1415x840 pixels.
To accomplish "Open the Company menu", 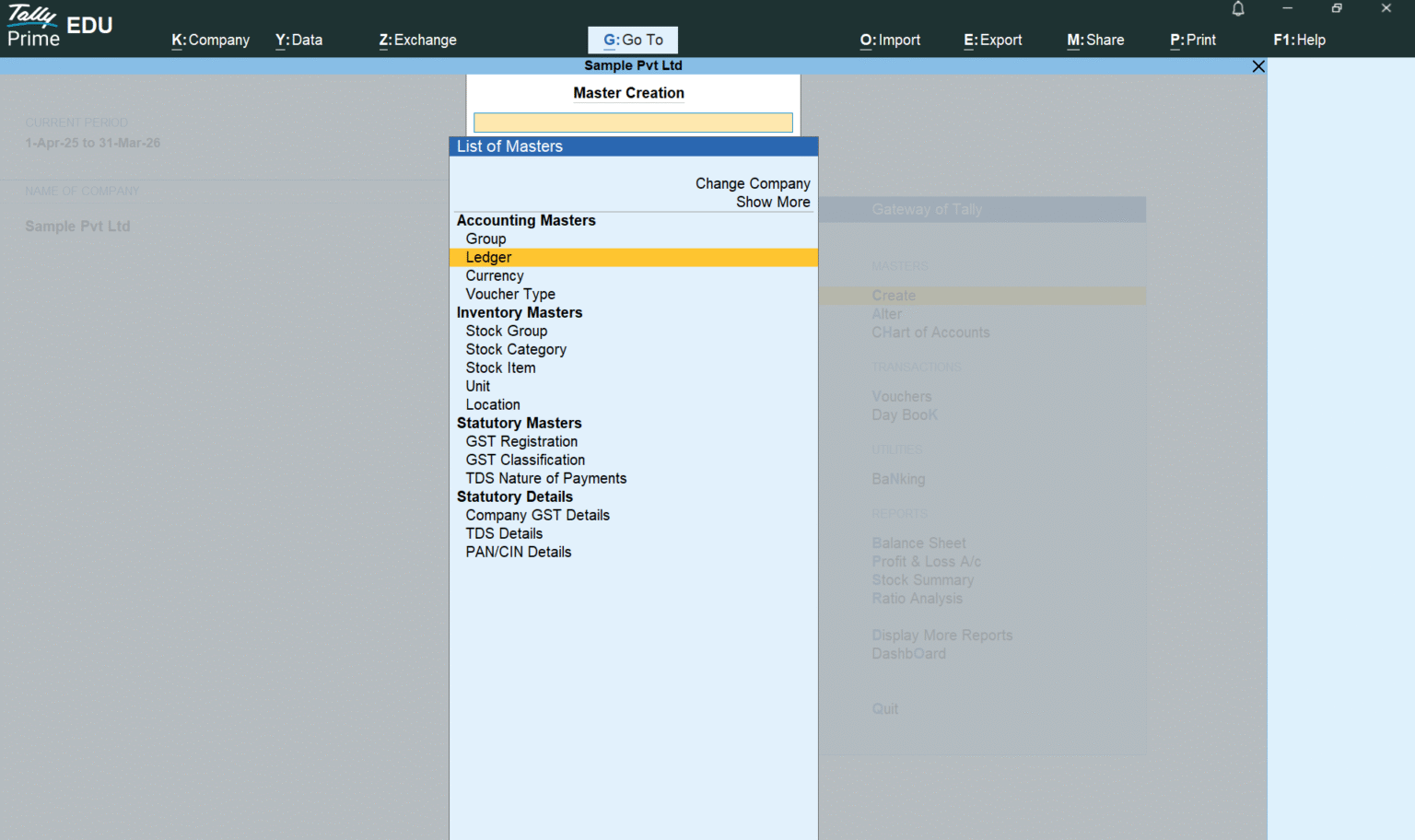I will pyautogui.click(x=210, y=40).
